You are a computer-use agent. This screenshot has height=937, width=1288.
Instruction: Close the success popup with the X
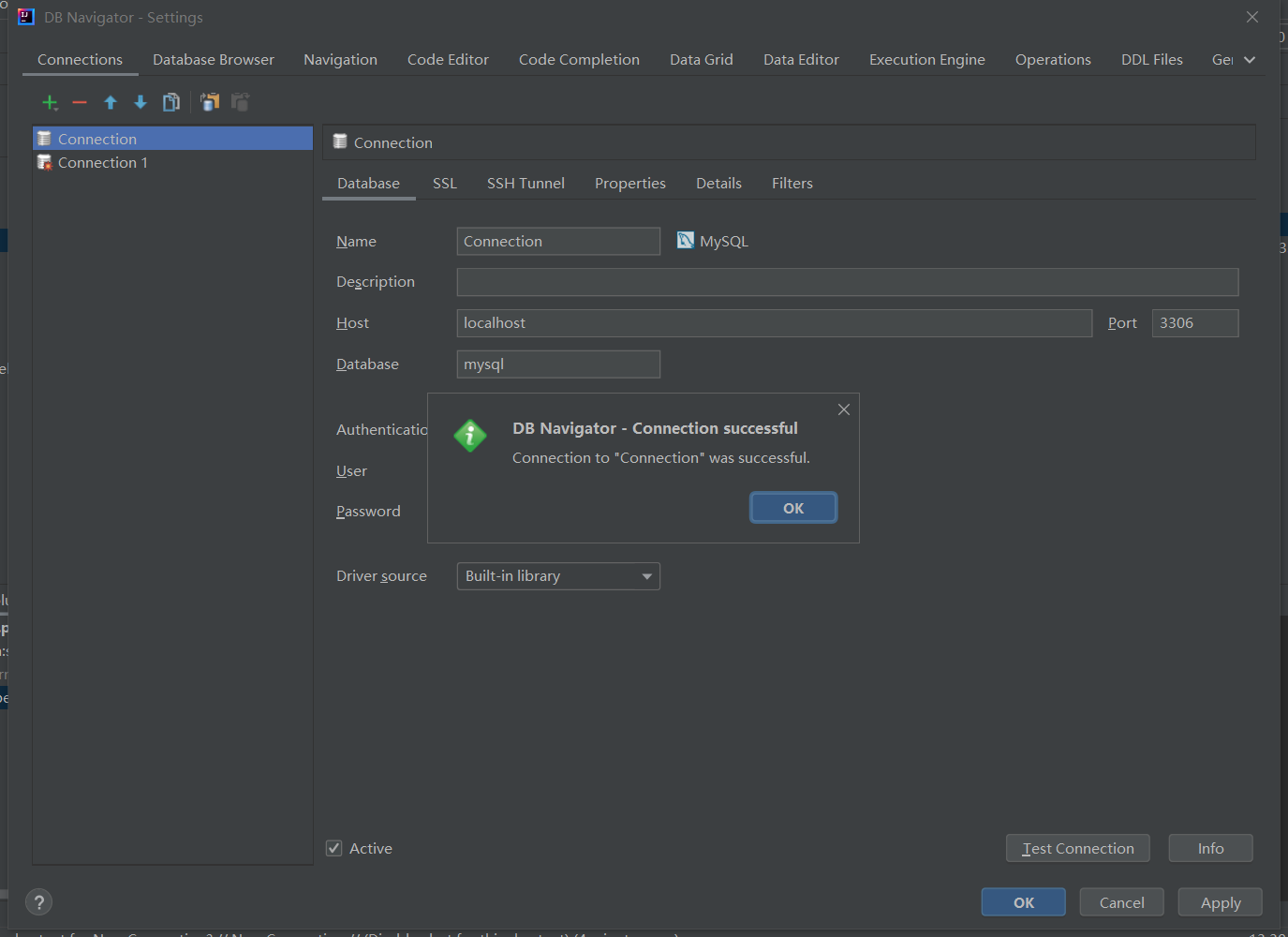(x=843, y=409)
